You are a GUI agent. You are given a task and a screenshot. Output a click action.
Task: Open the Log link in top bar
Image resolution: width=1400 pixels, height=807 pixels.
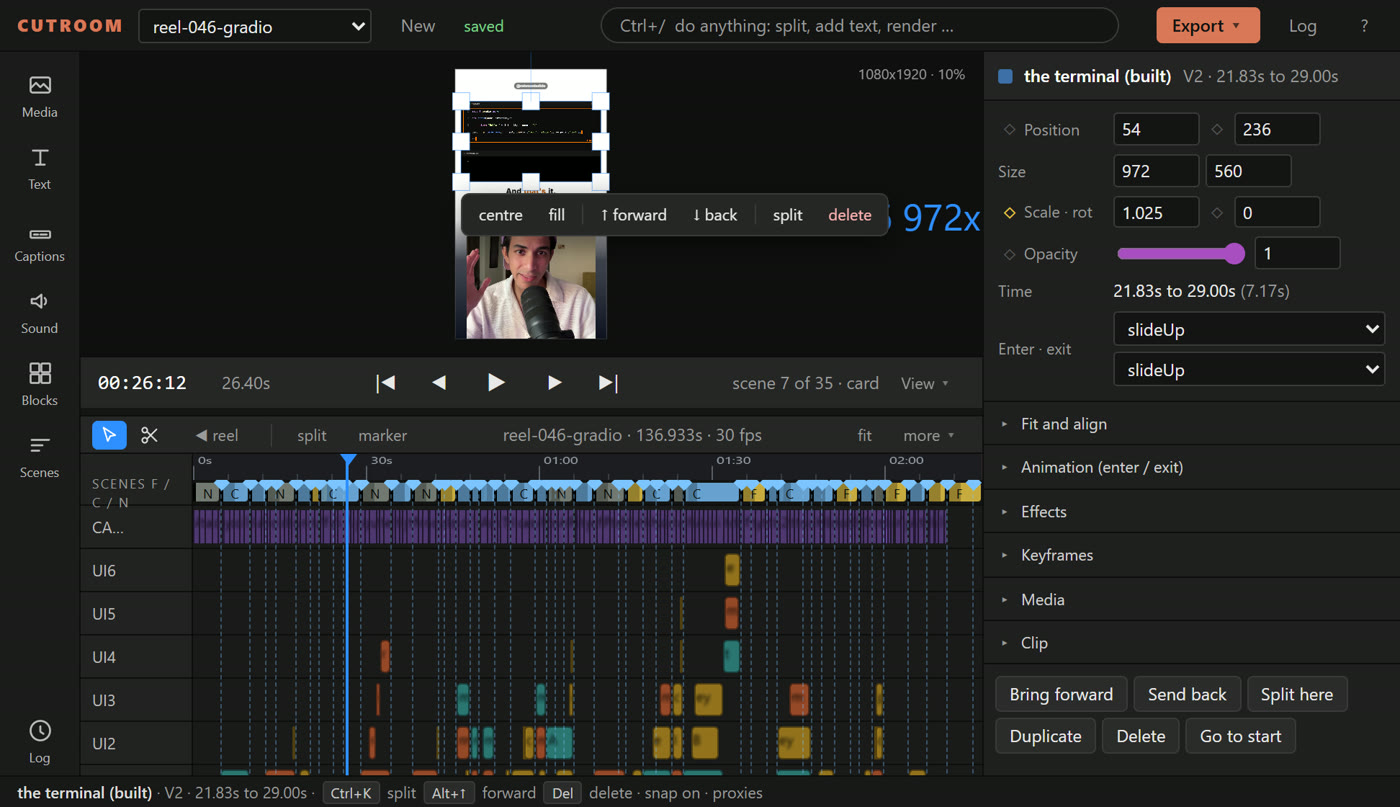[x=1303, y=26]
